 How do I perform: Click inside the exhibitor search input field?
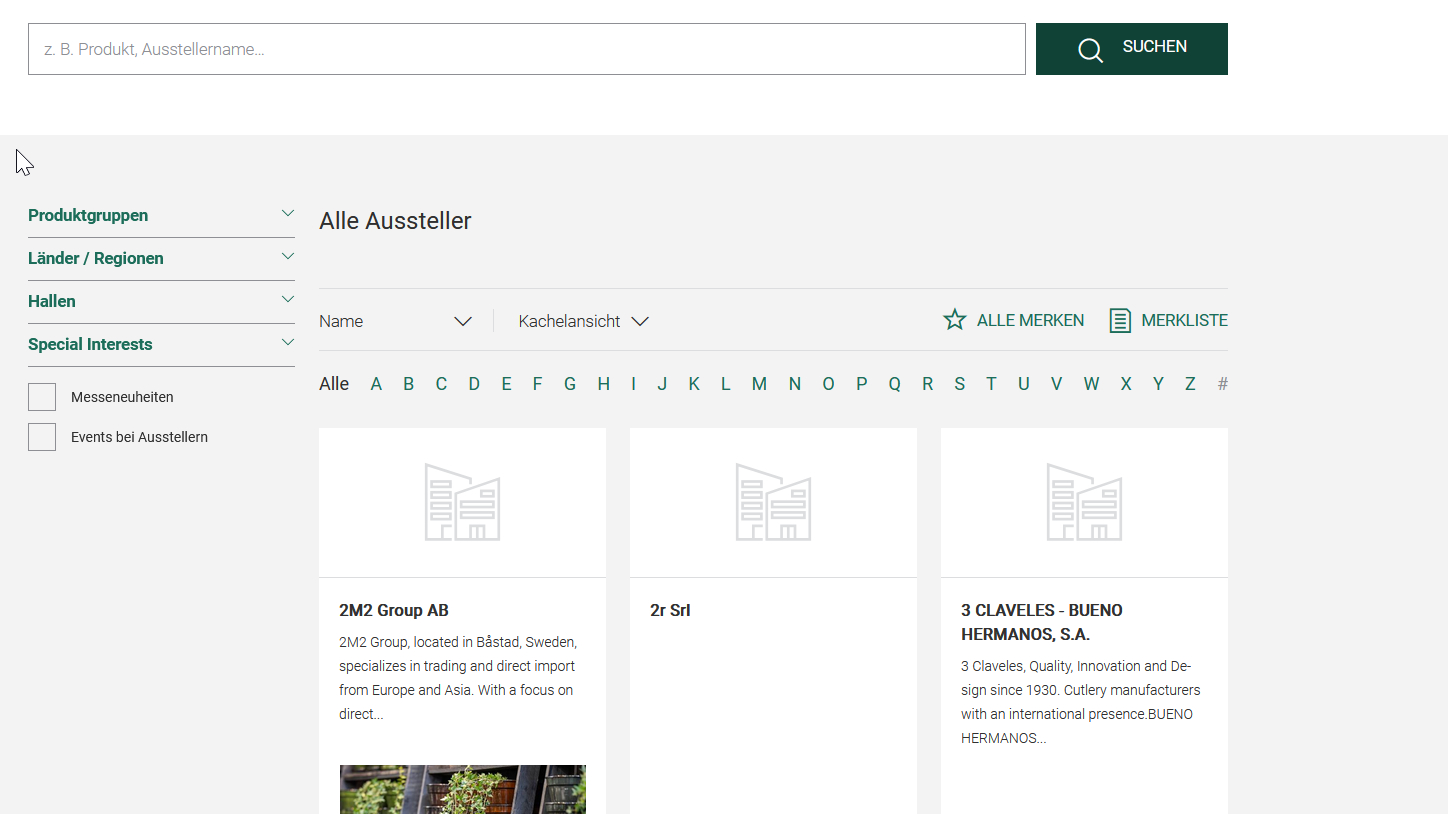(528, 48)
